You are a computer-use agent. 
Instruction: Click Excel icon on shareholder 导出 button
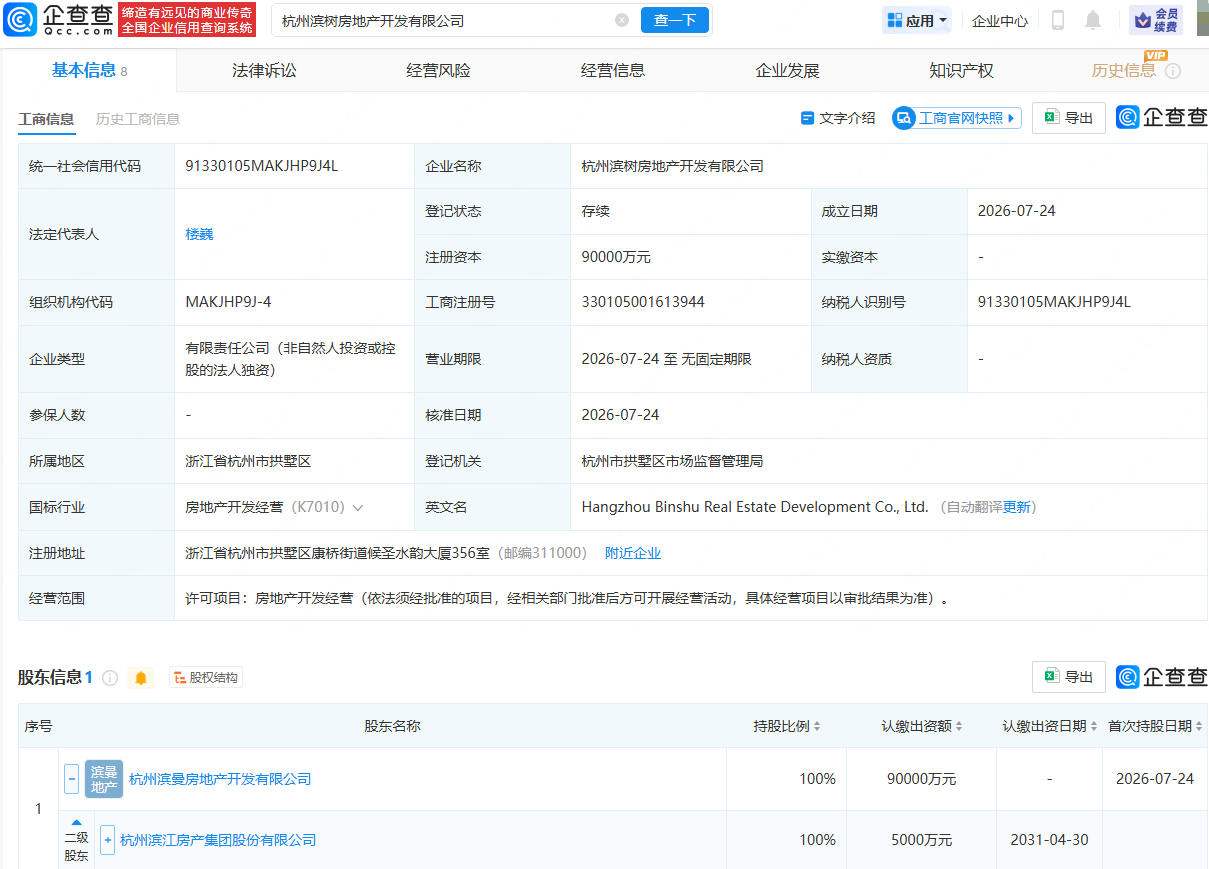[1051, 677]
